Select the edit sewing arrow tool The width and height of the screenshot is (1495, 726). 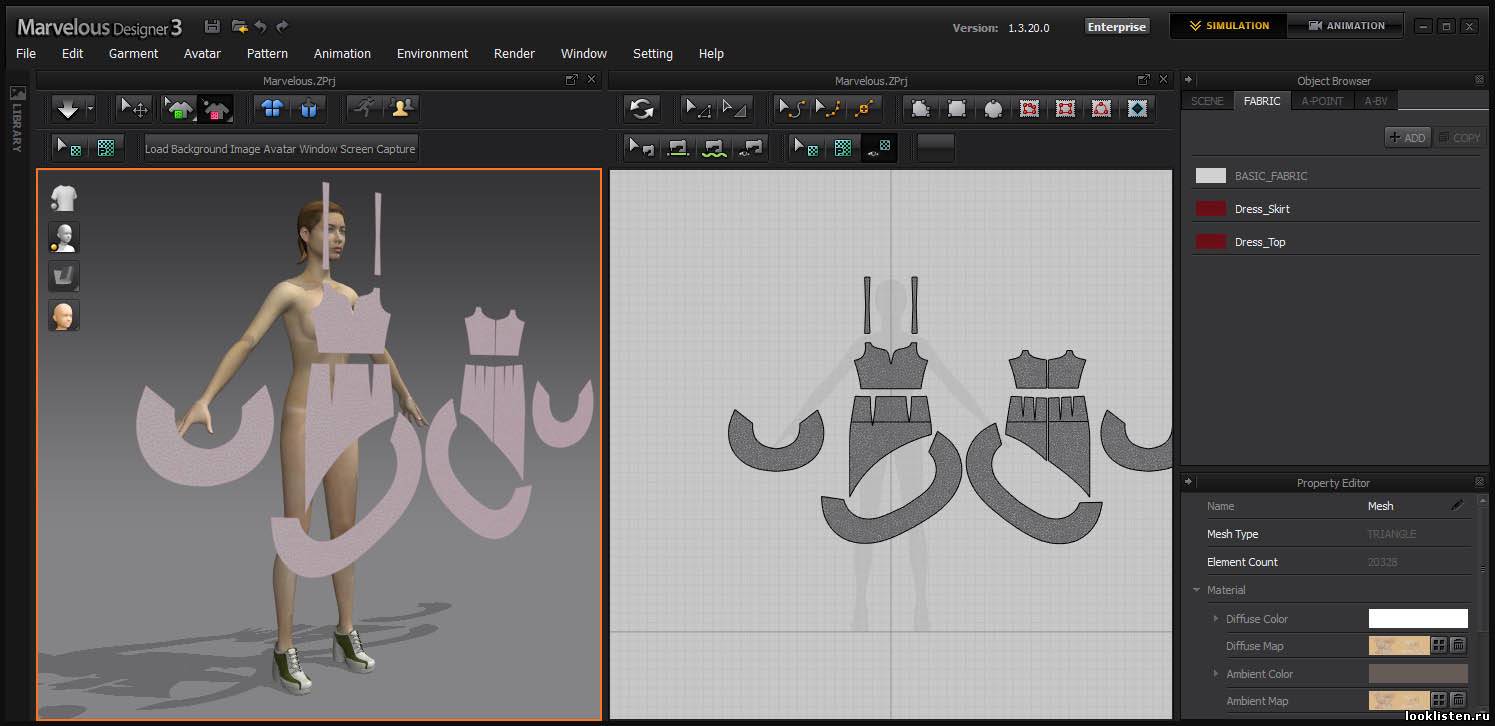click(642, 148)
